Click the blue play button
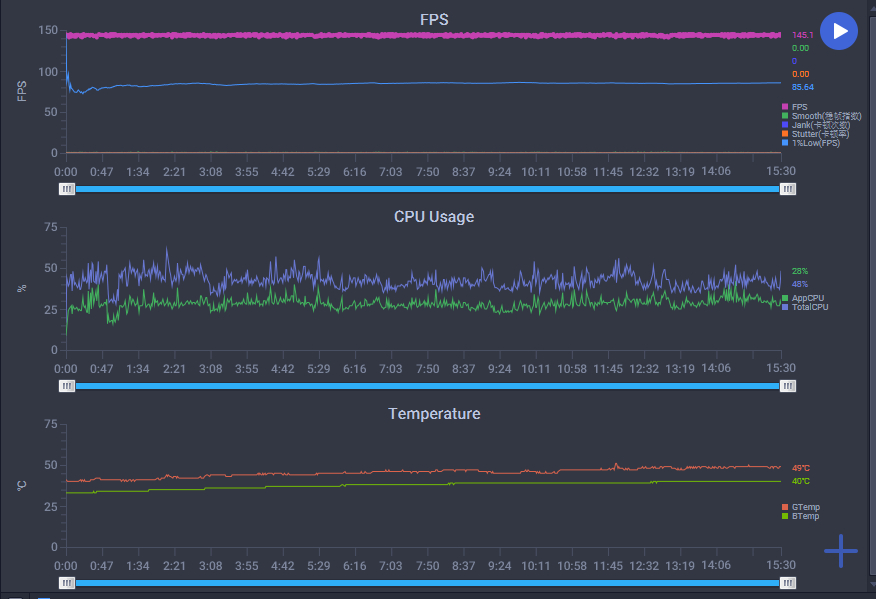 (x=839, y=31)
